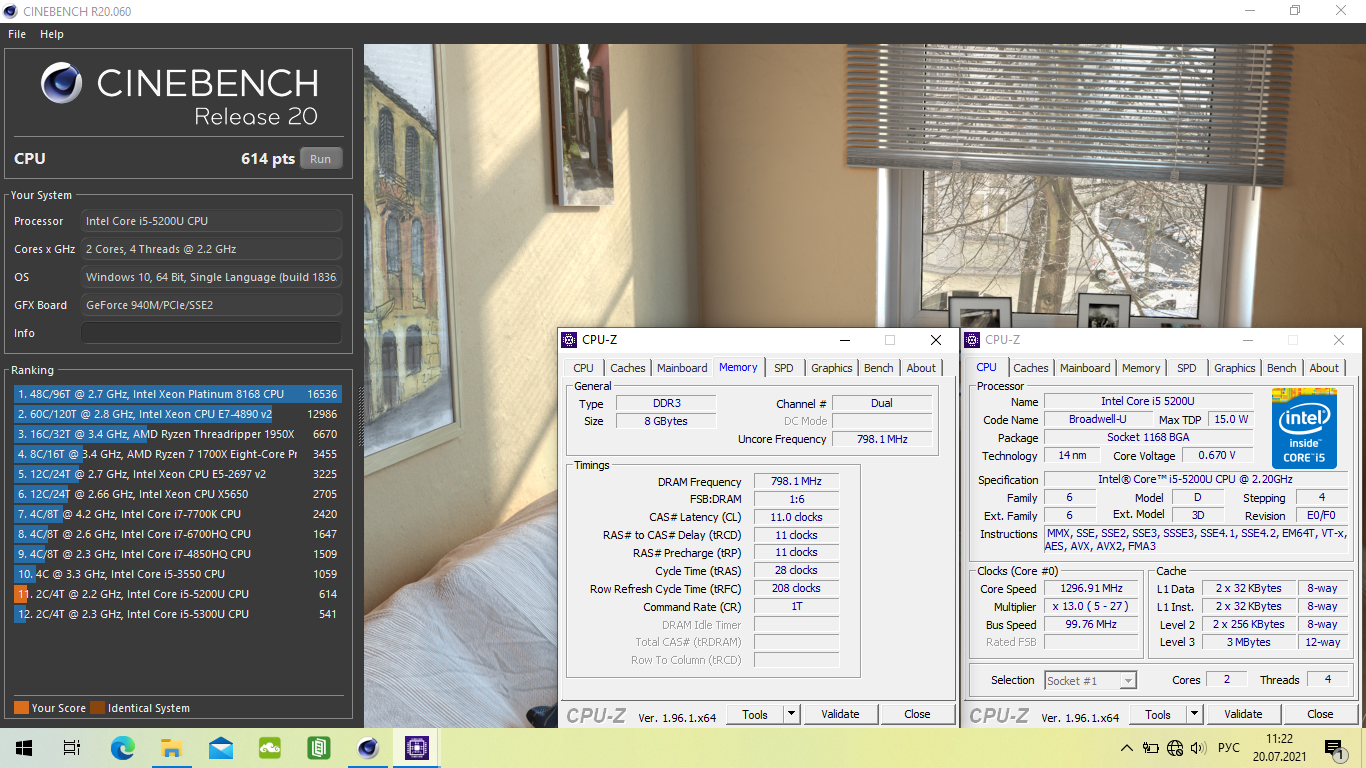Select Core i7-4850HQ ranking row

tap(178, 554)
